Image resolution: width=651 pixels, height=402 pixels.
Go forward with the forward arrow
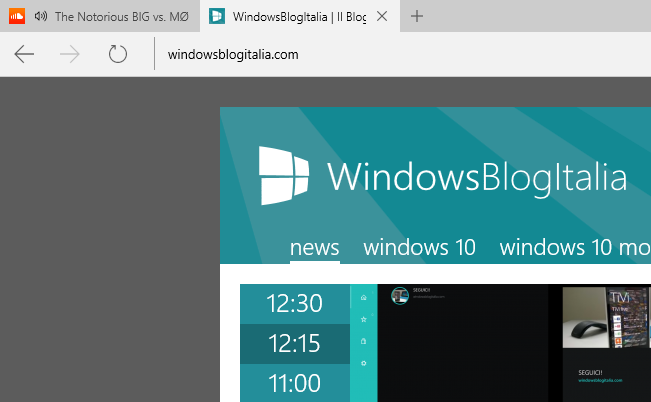tap(70, 54)
